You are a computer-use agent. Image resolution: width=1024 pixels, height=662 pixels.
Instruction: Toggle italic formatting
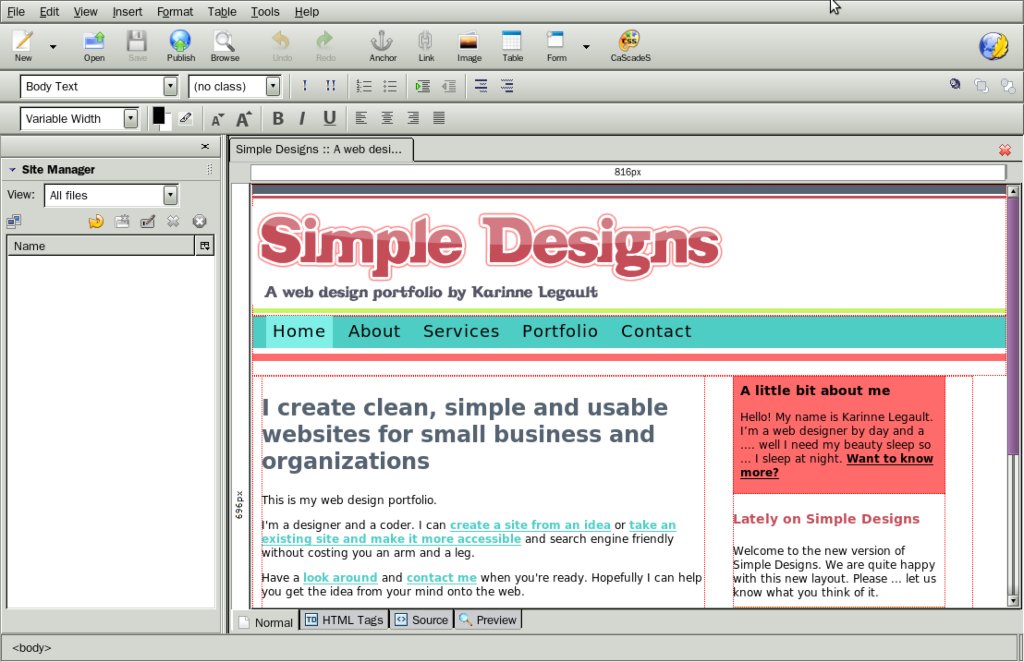point(302,118)
